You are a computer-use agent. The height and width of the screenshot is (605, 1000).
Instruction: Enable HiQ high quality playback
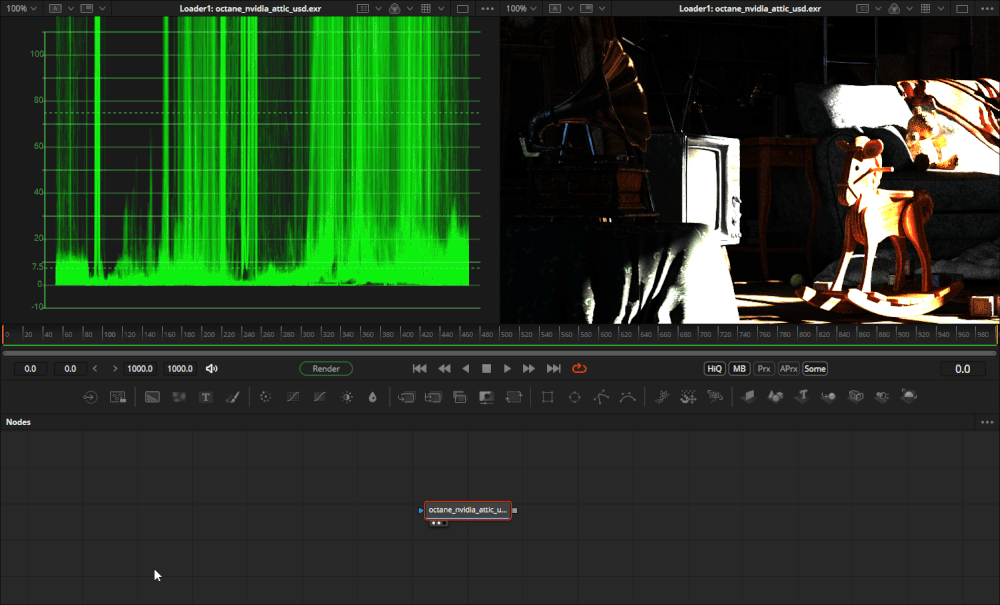713,368
